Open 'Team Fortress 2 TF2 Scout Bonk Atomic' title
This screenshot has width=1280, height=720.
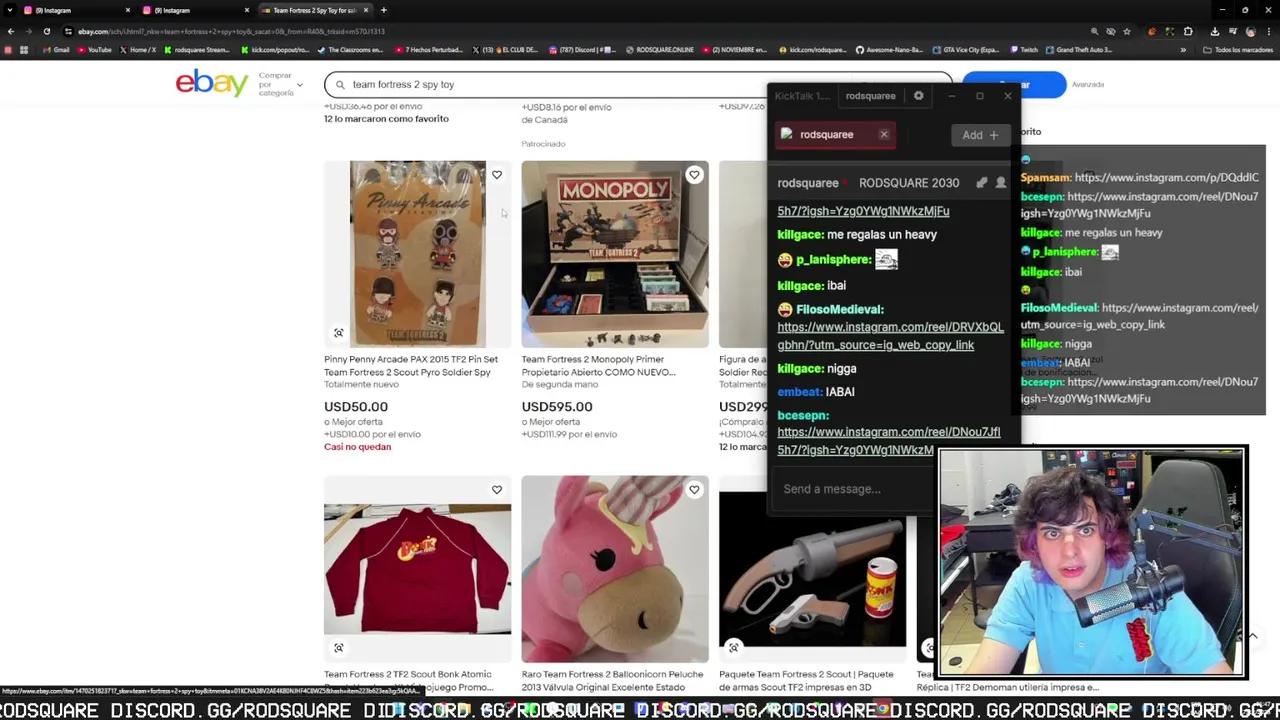[x=408, y=681]
